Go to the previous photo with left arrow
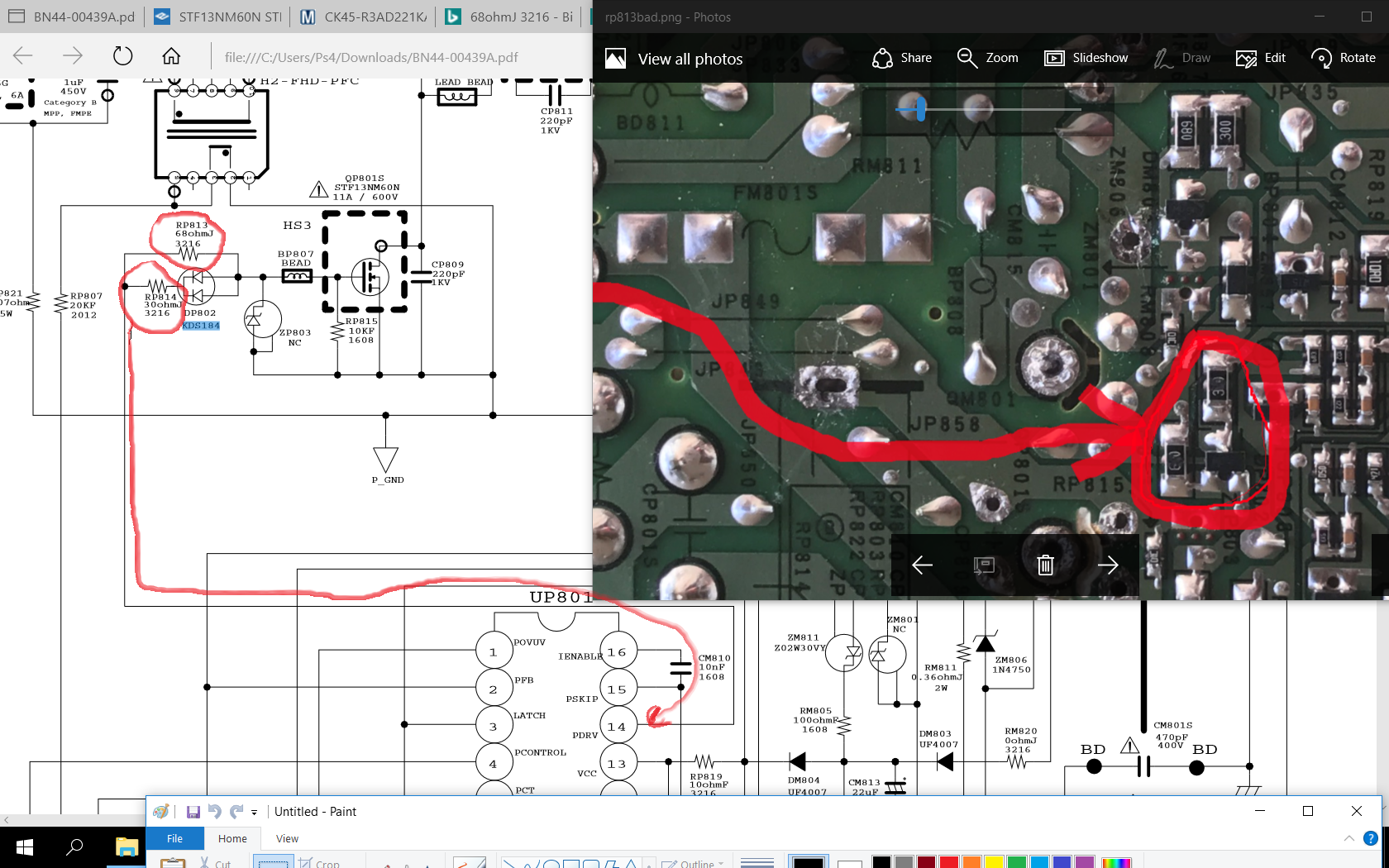The height and width of the screenshot is (868, 1389). (922, 565)
